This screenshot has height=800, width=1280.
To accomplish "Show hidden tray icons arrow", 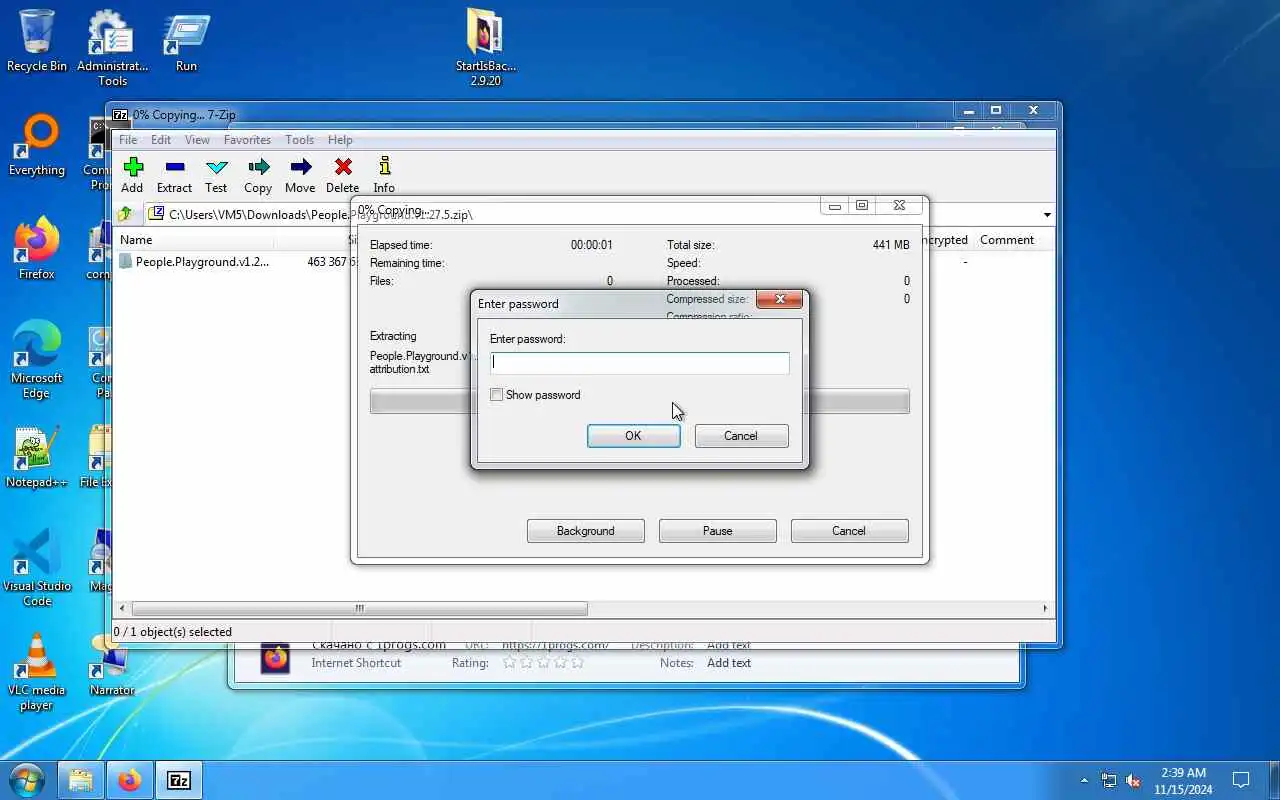I will tap(1084, 781).
